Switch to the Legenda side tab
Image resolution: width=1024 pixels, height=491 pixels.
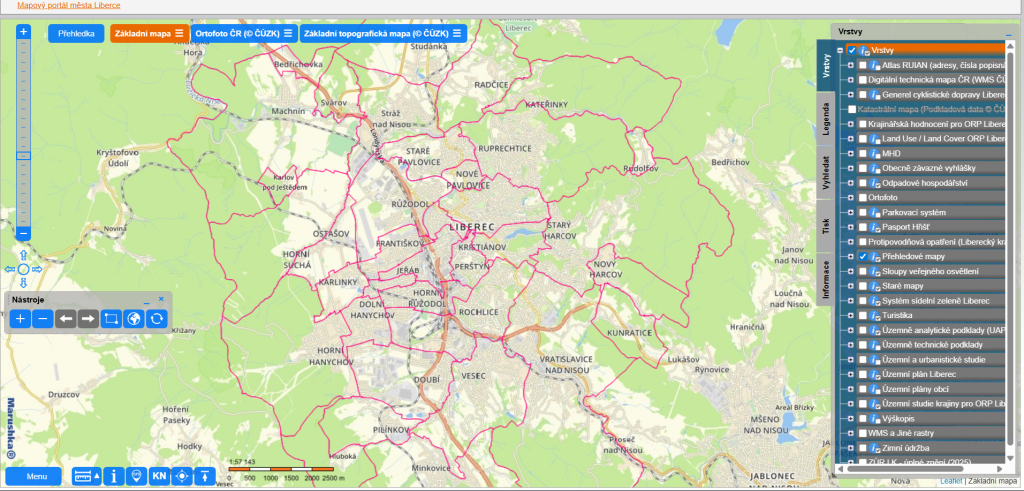825,122
